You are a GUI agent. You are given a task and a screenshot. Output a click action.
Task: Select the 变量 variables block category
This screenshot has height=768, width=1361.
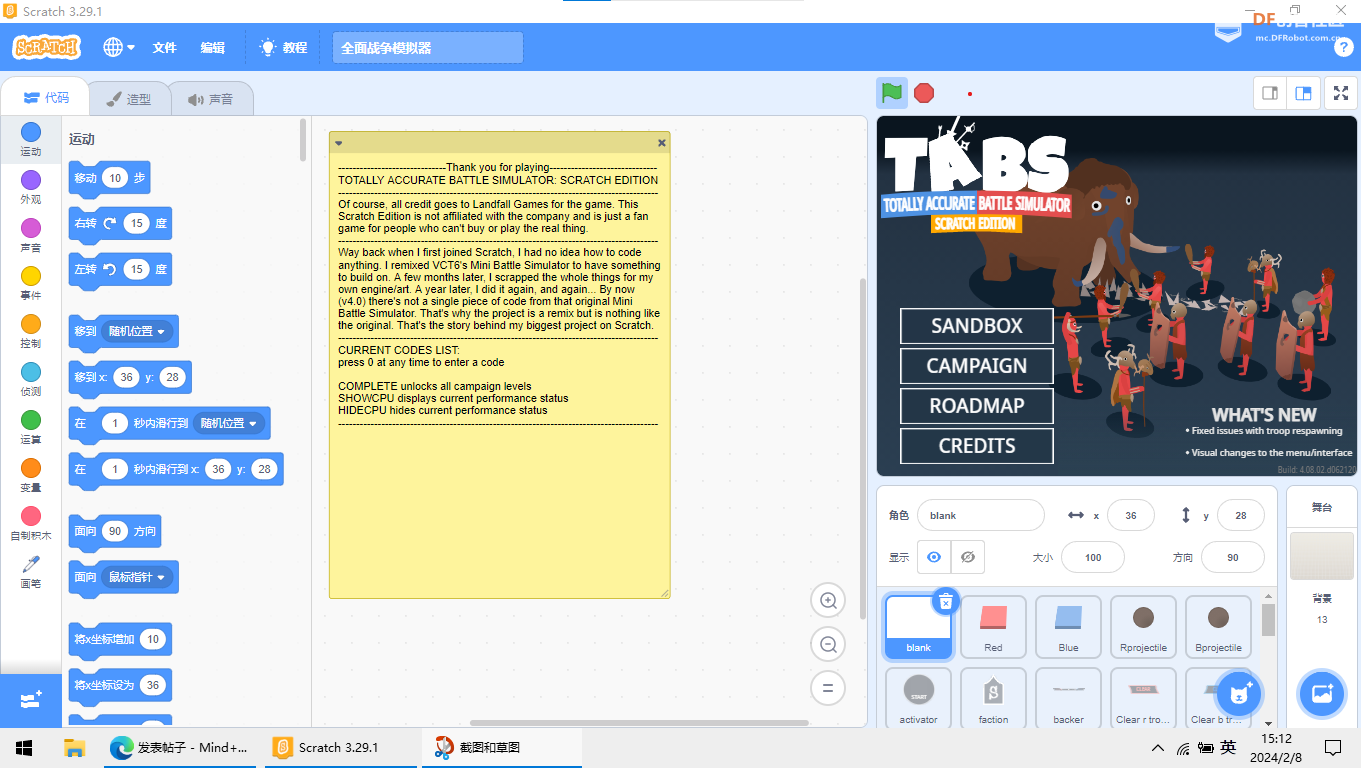[31, 475]
